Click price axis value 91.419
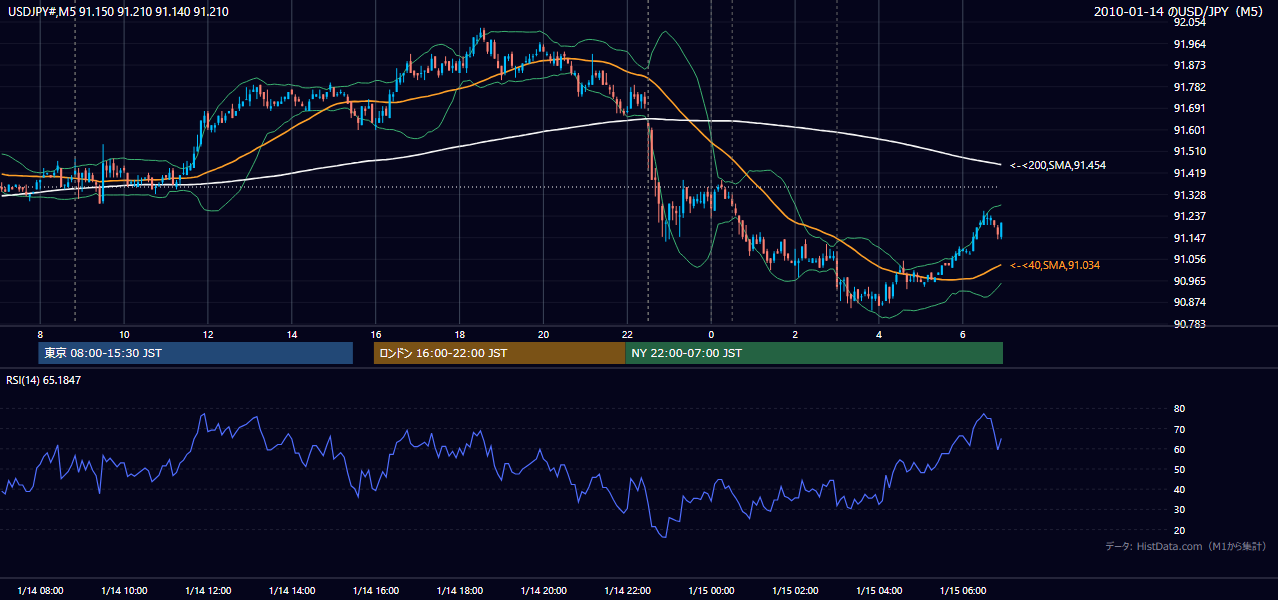Viewport: 1278px width, 600px height. pos(1189,173)
